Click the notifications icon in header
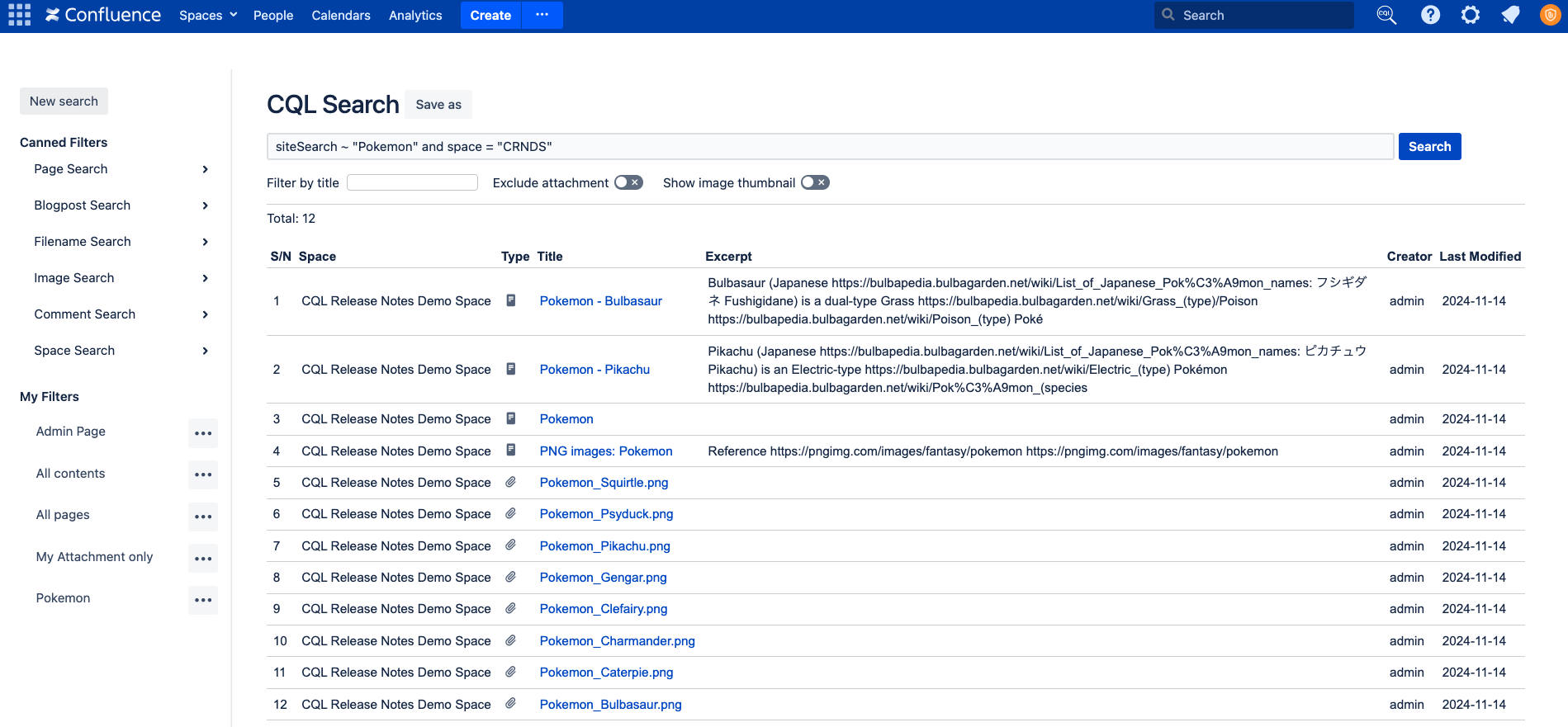The height and width of the screenshot is (727, 1568). (x=1510, y=15)
